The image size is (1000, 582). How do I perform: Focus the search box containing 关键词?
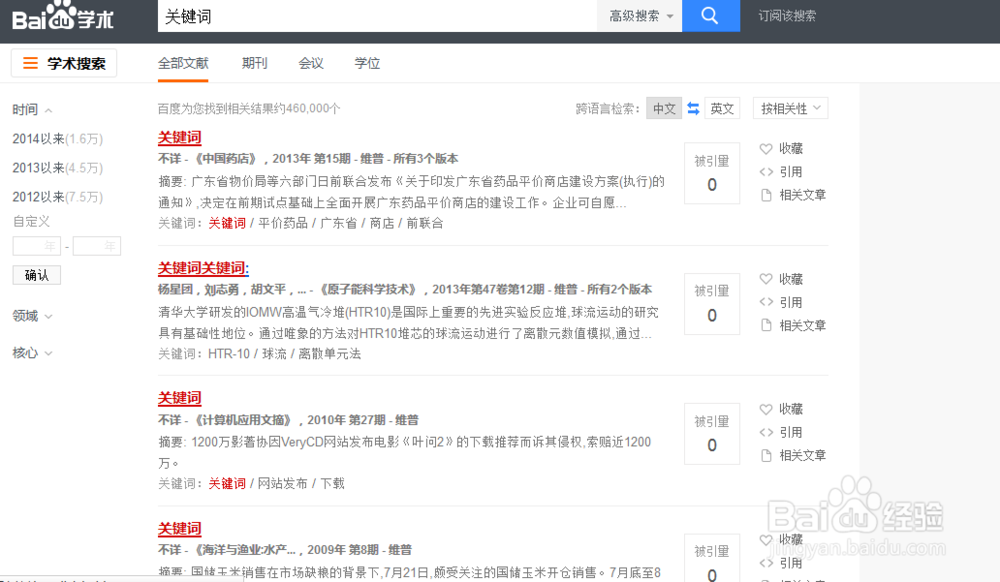(377, 16)
